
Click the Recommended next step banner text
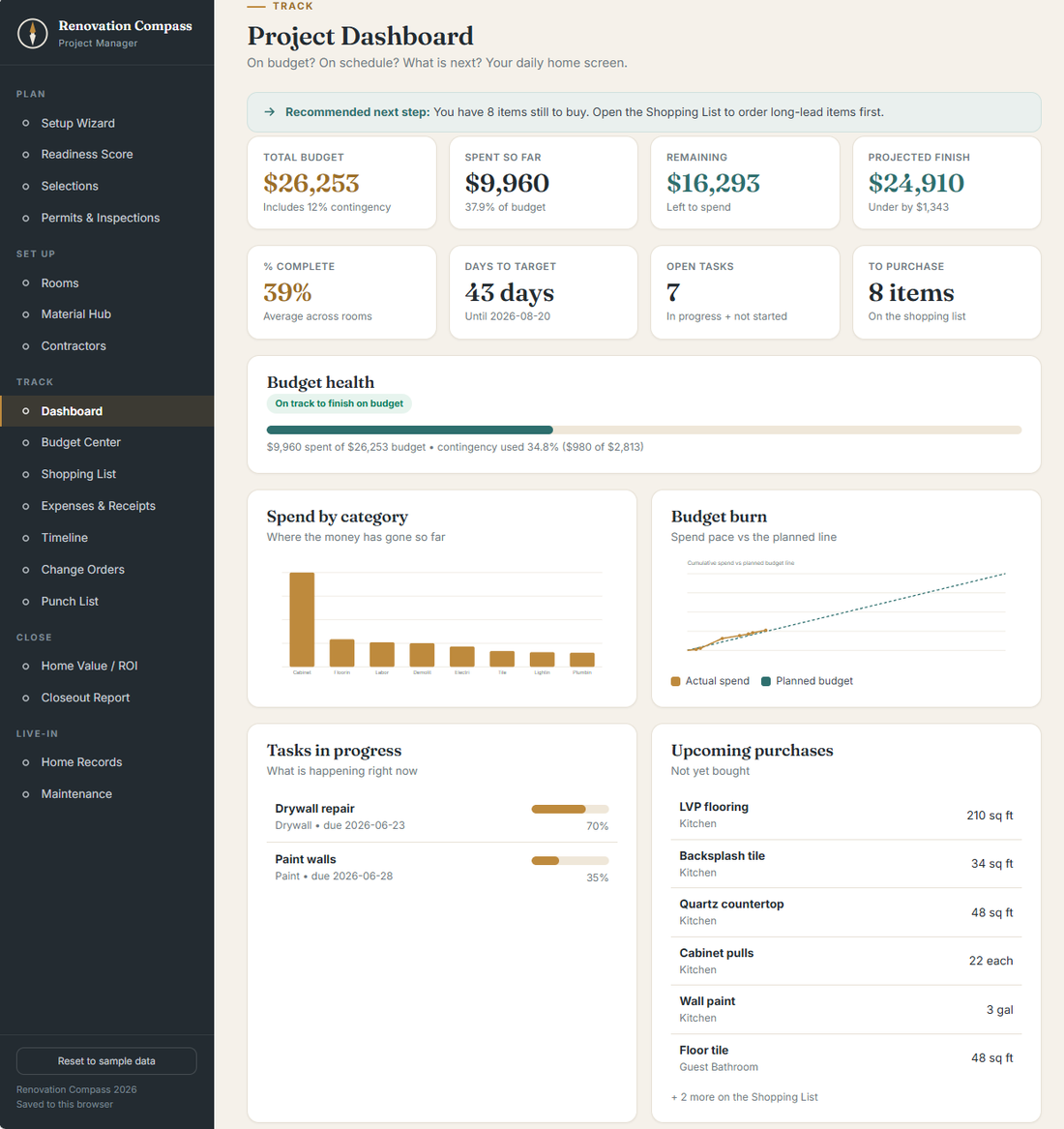click(584, 111)
